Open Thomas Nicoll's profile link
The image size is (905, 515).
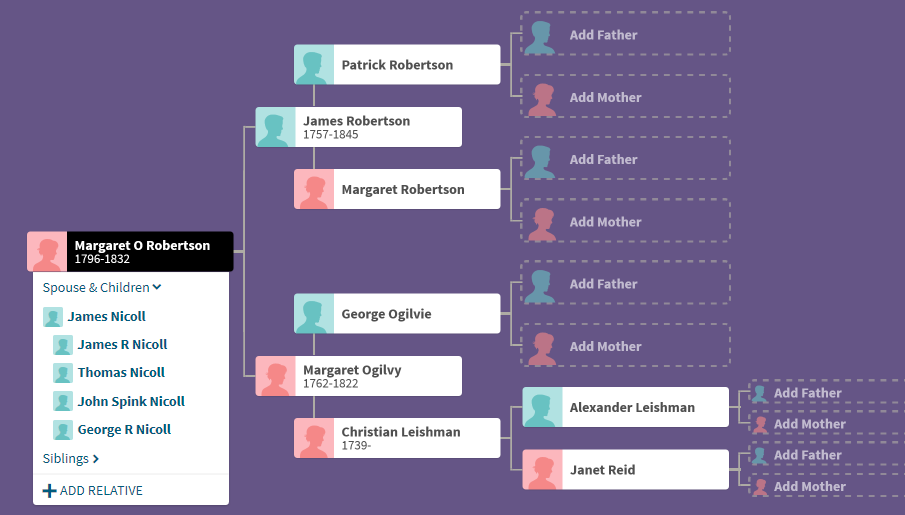121,373
